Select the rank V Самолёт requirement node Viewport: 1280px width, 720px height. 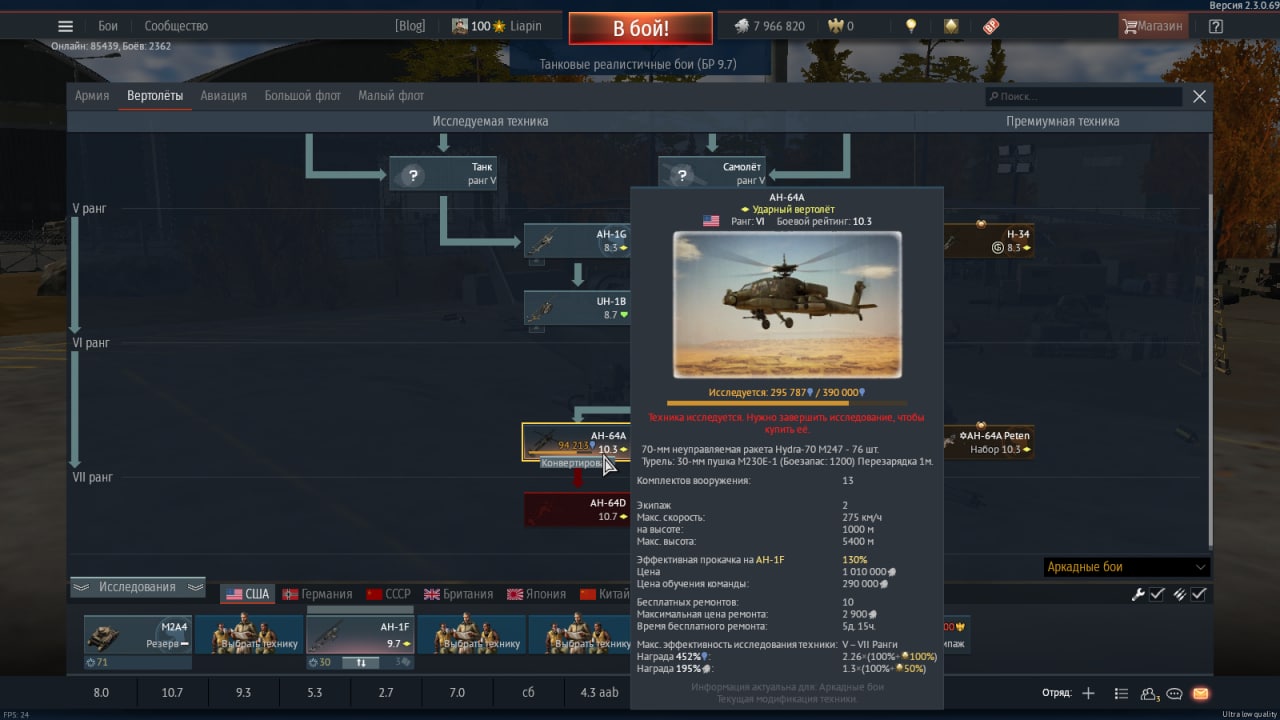pyautogui.click(x=712, y=174)
